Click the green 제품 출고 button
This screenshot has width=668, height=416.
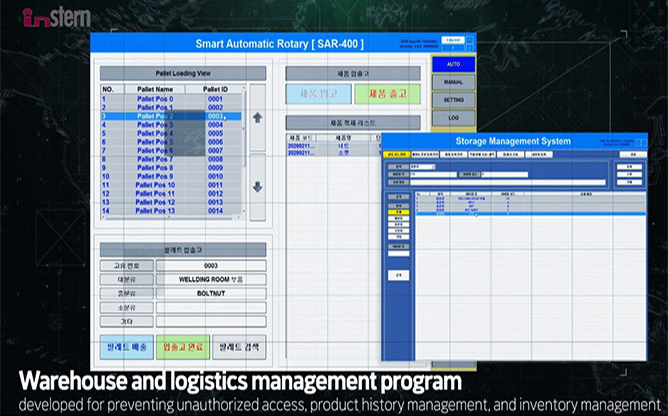(388, 94)
